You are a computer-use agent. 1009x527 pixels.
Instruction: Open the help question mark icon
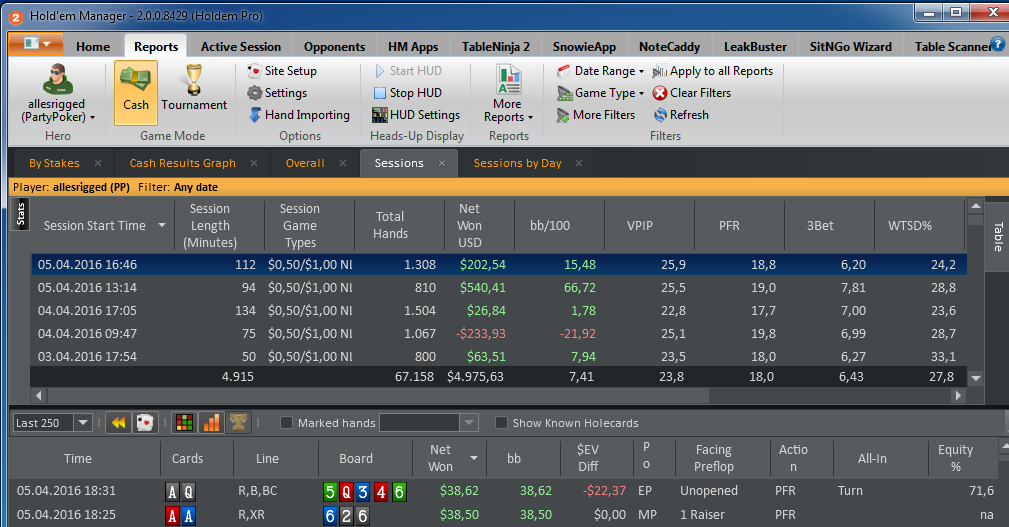(997, 44)
